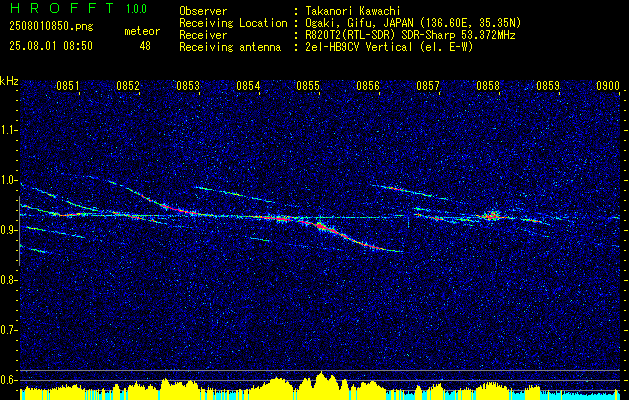Click the 1.1 kHz axis label
The image size is (629, 400).
(x=8, y=130)
